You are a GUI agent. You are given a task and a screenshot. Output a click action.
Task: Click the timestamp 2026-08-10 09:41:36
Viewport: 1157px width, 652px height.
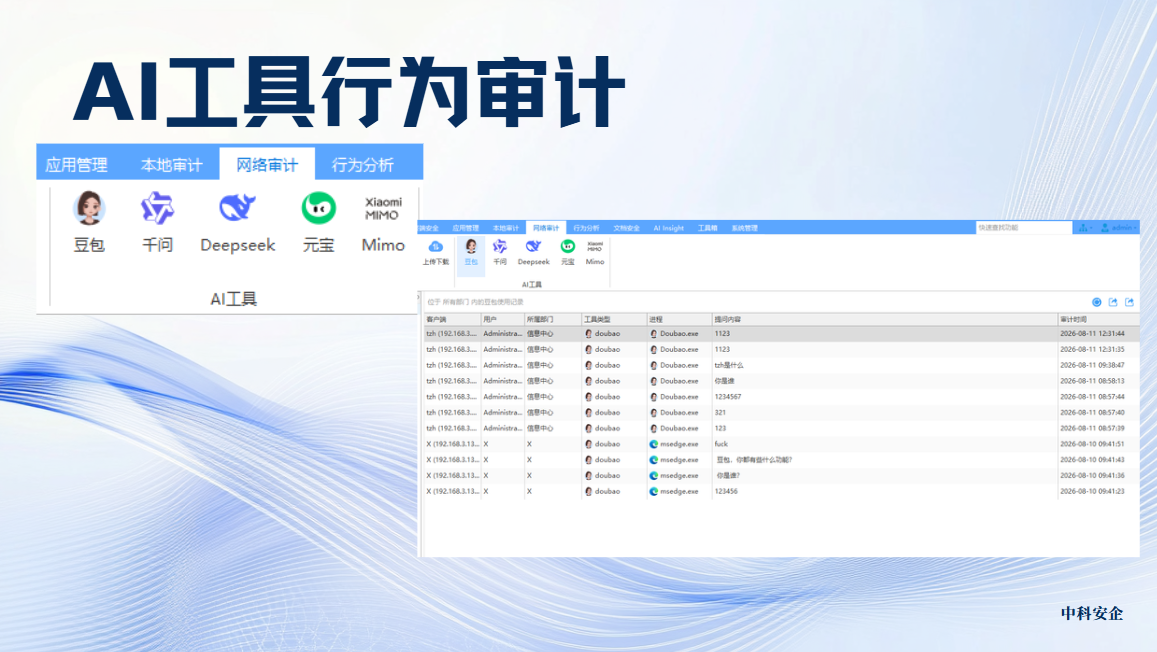pyautogui.click(x=1092, y=476)
